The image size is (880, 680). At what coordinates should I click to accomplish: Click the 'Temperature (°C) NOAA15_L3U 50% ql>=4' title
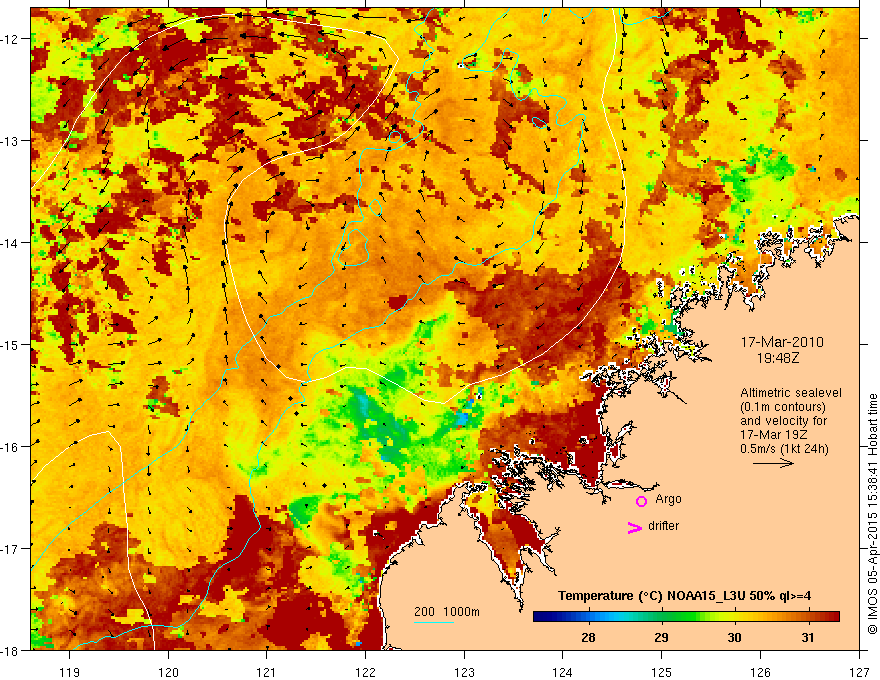684,596
